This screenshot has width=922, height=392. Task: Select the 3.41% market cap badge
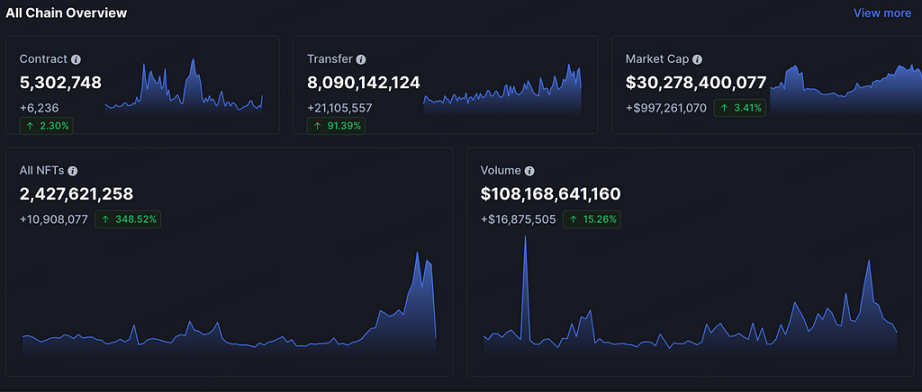point(740,108)
